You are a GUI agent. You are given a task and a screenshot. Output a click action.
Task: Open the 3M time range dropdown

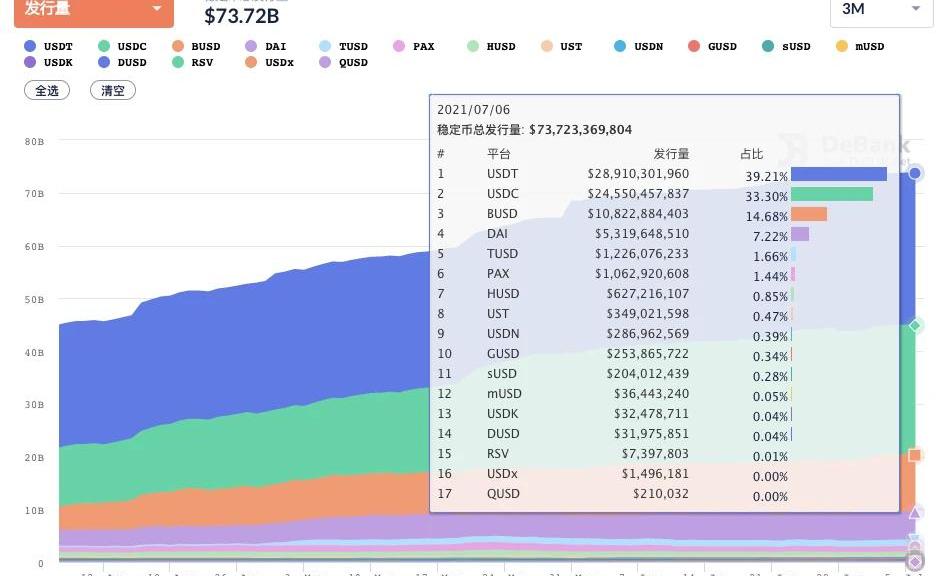point(881,12)
